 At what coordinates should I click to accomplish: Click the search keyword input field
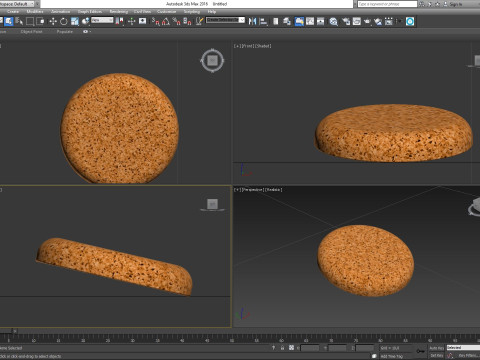tap(387, 4)
